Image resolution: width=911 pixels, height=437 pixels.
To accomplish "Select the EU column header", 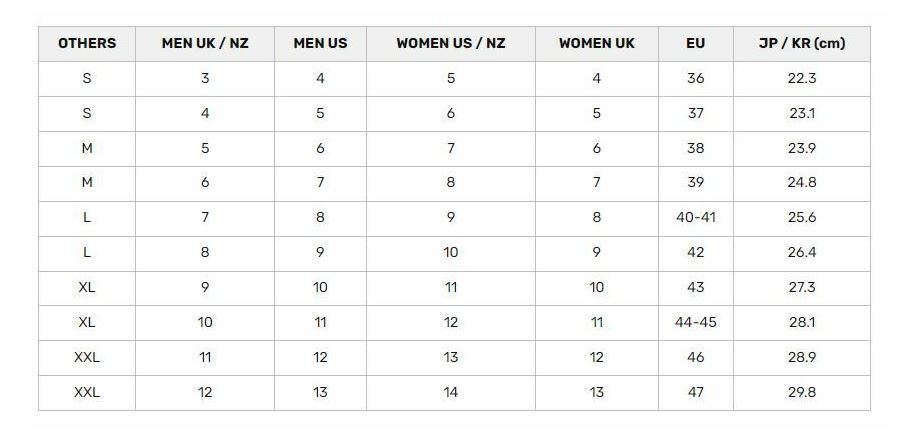I will [x=695, y=44].
